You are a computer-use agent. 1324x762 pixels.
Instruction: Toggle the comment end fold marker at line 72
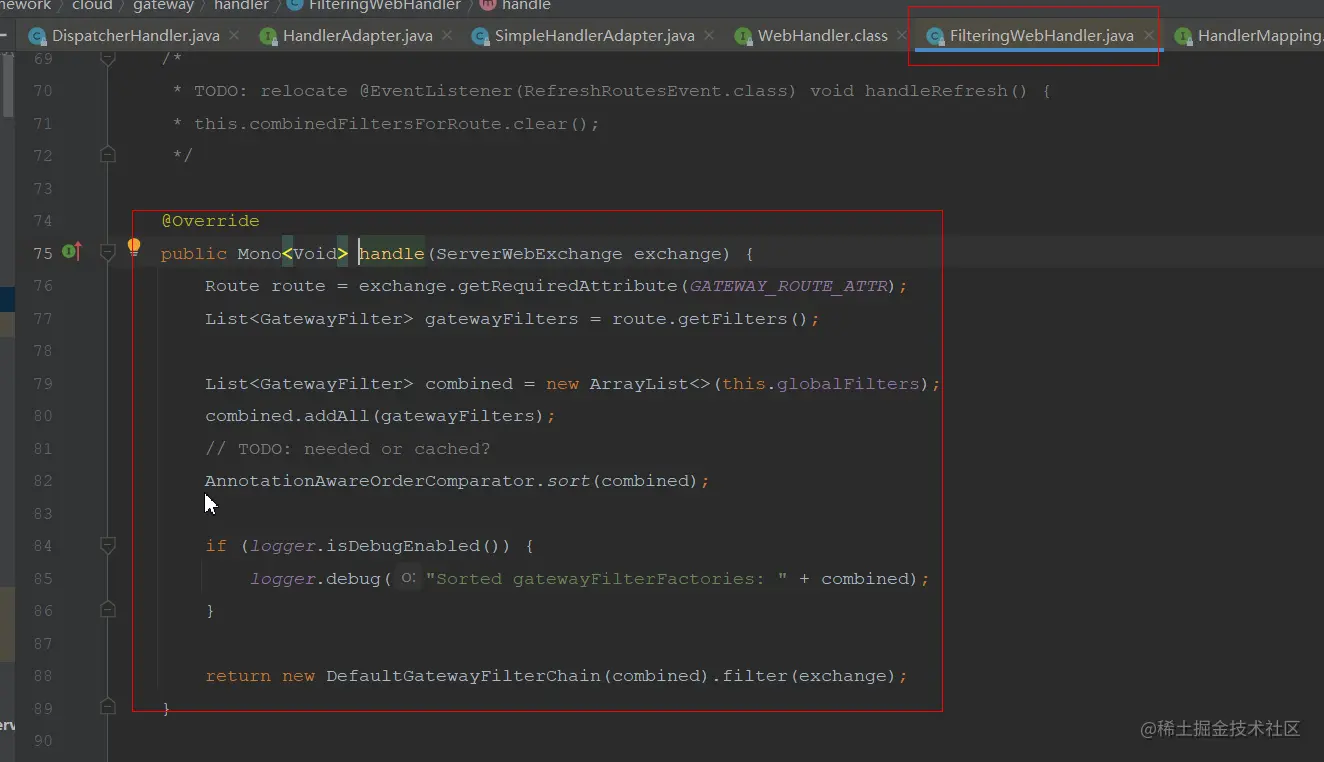coord(108,155)
